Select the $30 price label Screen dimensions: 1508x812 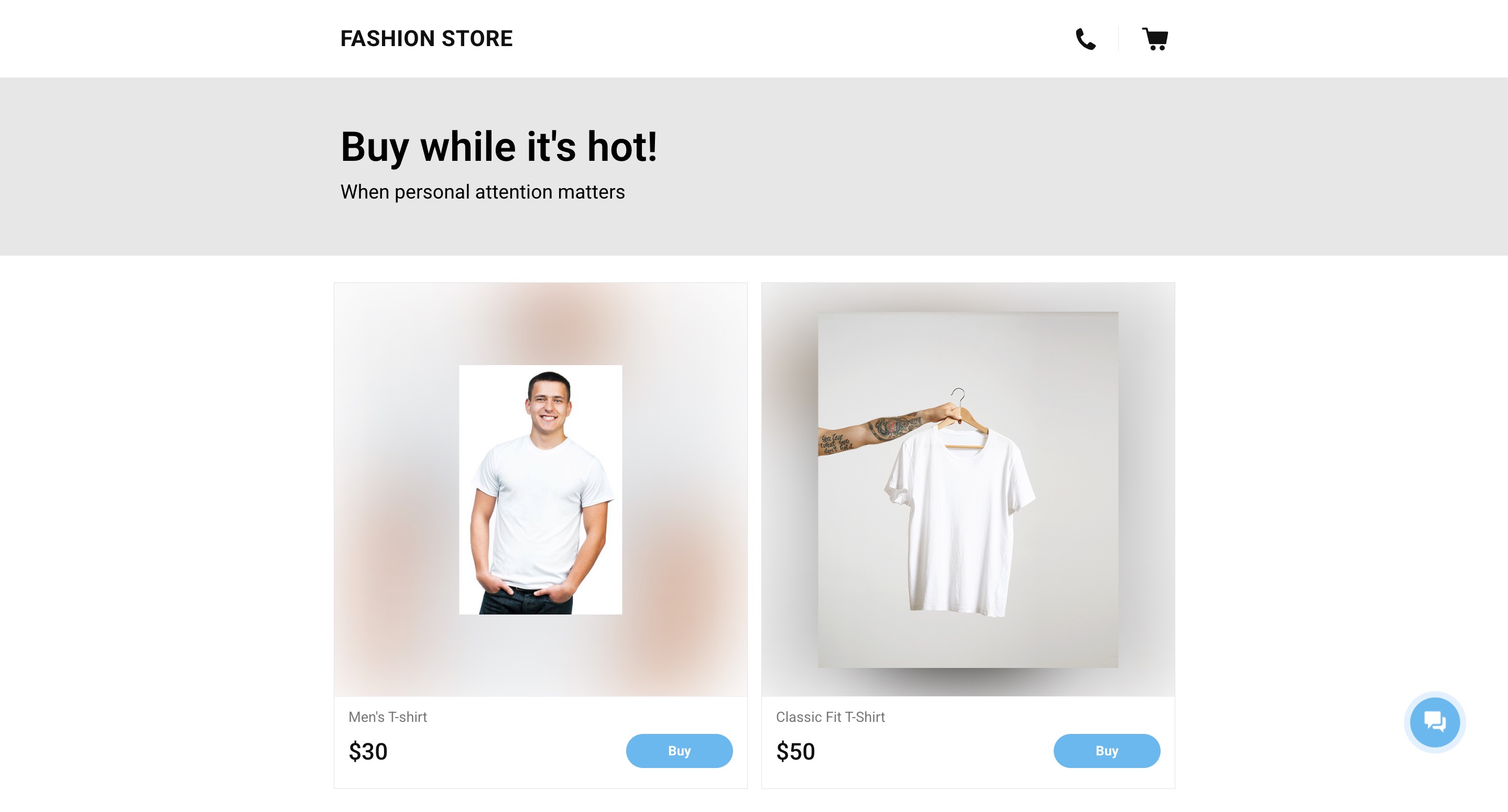(x=368, y=751)
